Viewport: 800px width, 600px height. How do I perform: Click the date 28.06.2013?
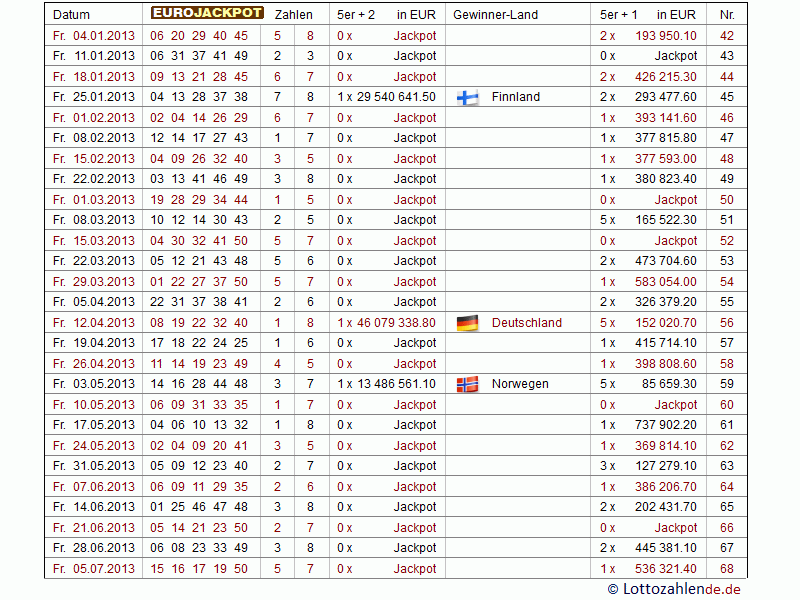[104, 548]
